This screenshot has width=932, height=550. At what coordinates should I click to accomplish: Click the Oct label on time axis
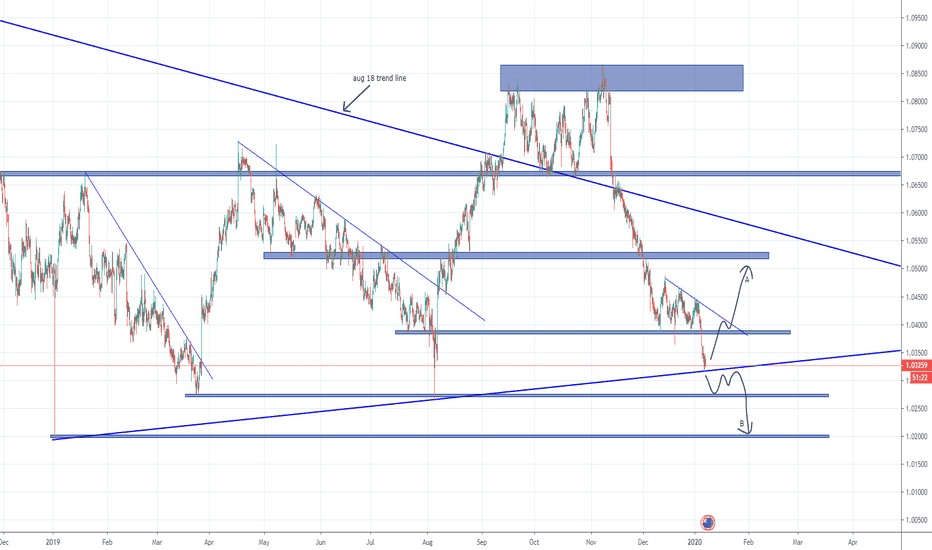point(534,542)
